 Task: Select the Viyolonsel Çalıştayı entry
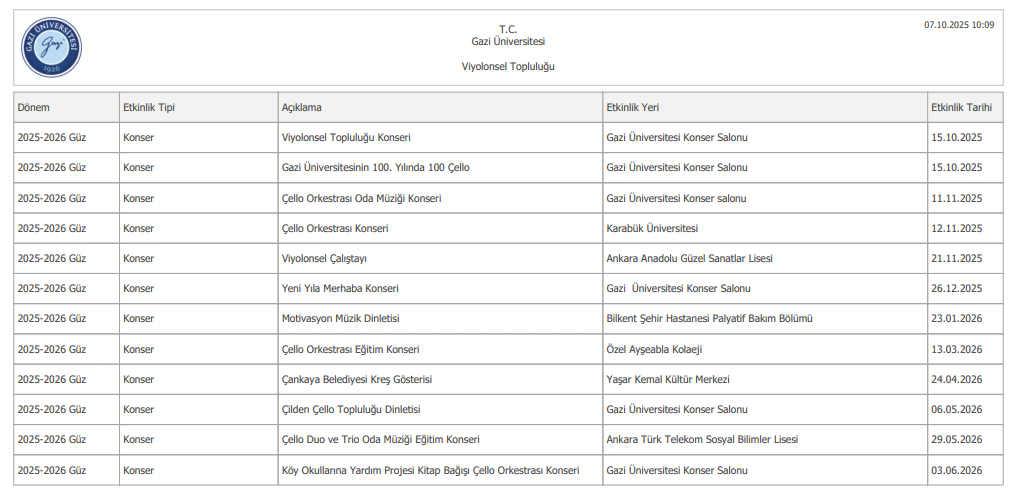coord(324,258)
